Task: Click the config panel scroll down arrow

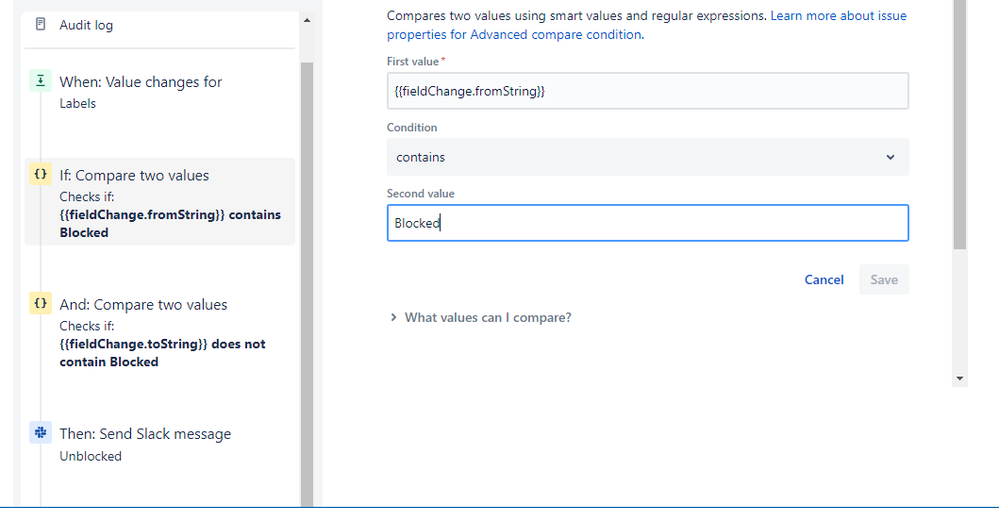Action: tap(959, 379)
